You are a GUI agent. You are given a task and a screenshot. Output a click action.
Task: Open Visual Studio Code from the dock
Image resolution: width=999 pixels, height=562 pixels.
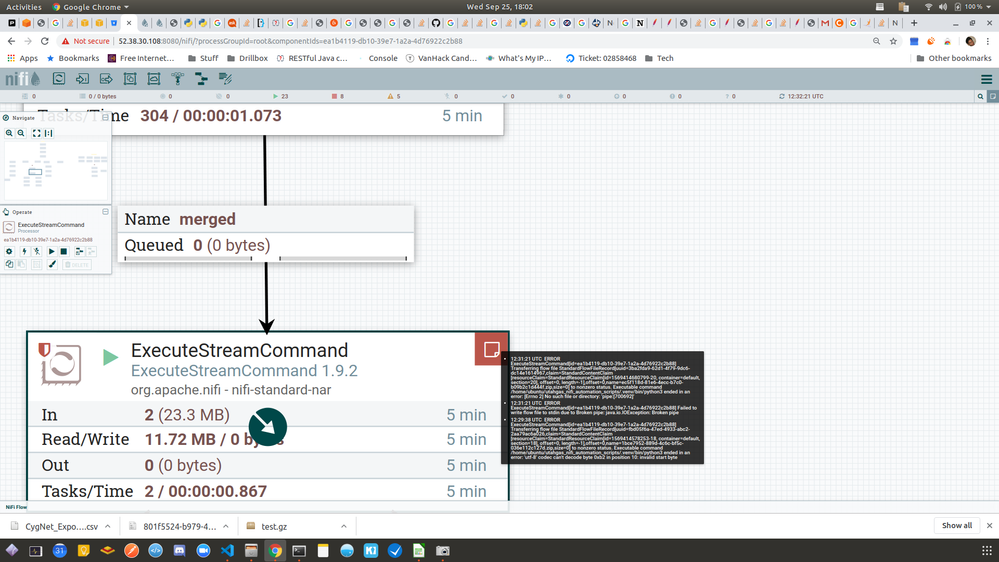point(227,551)
